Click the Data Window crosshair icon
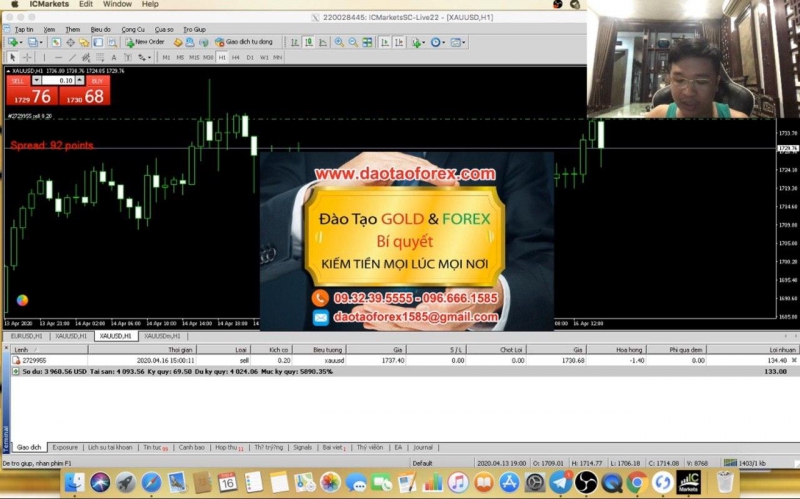This screenshot has height=499, width=800. click(x=70, y=42)
